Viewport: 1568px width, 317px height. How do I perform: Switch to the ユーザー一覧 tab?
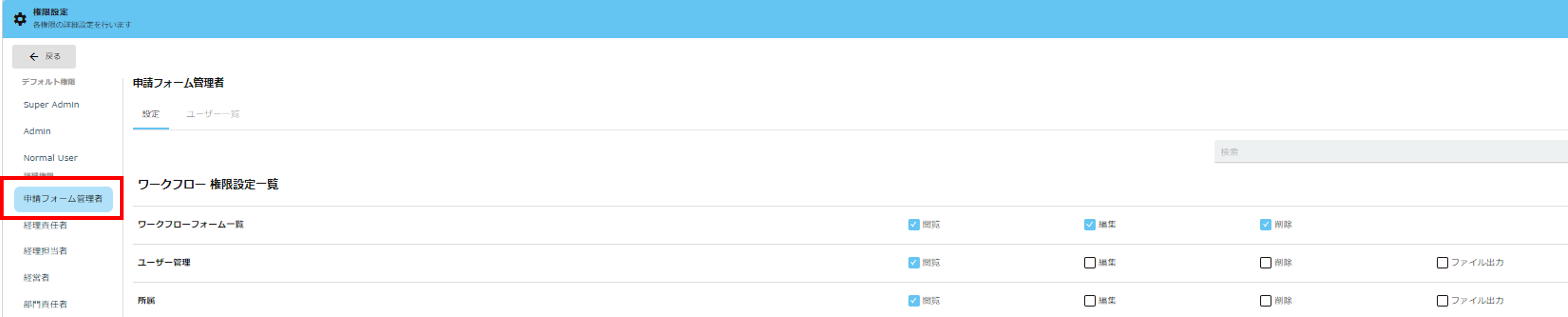coord(213,114)
